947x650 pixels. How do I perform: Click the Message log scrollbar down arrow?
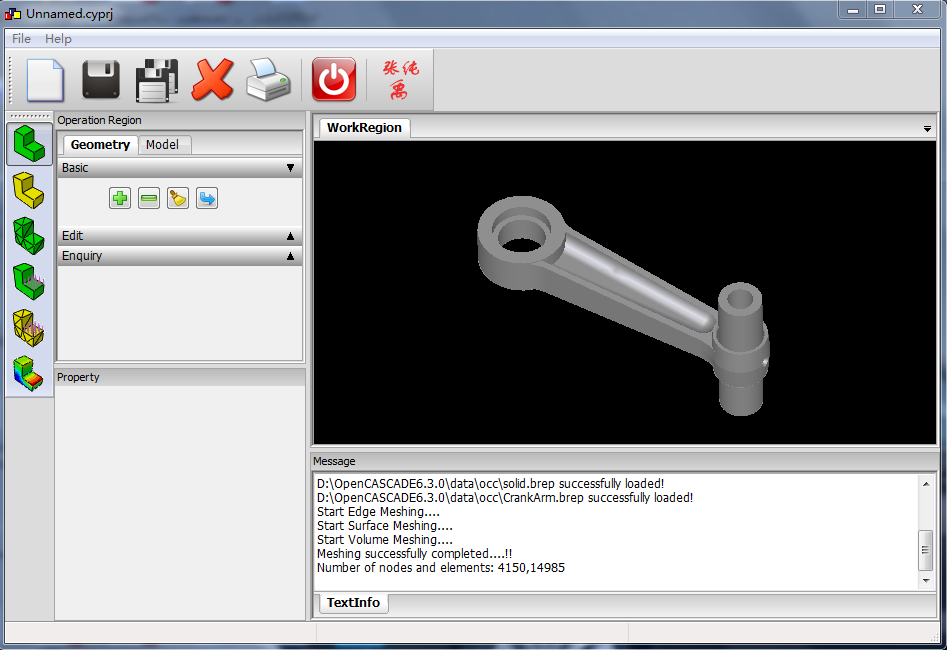pyautogui.click(x=926, y=581)
